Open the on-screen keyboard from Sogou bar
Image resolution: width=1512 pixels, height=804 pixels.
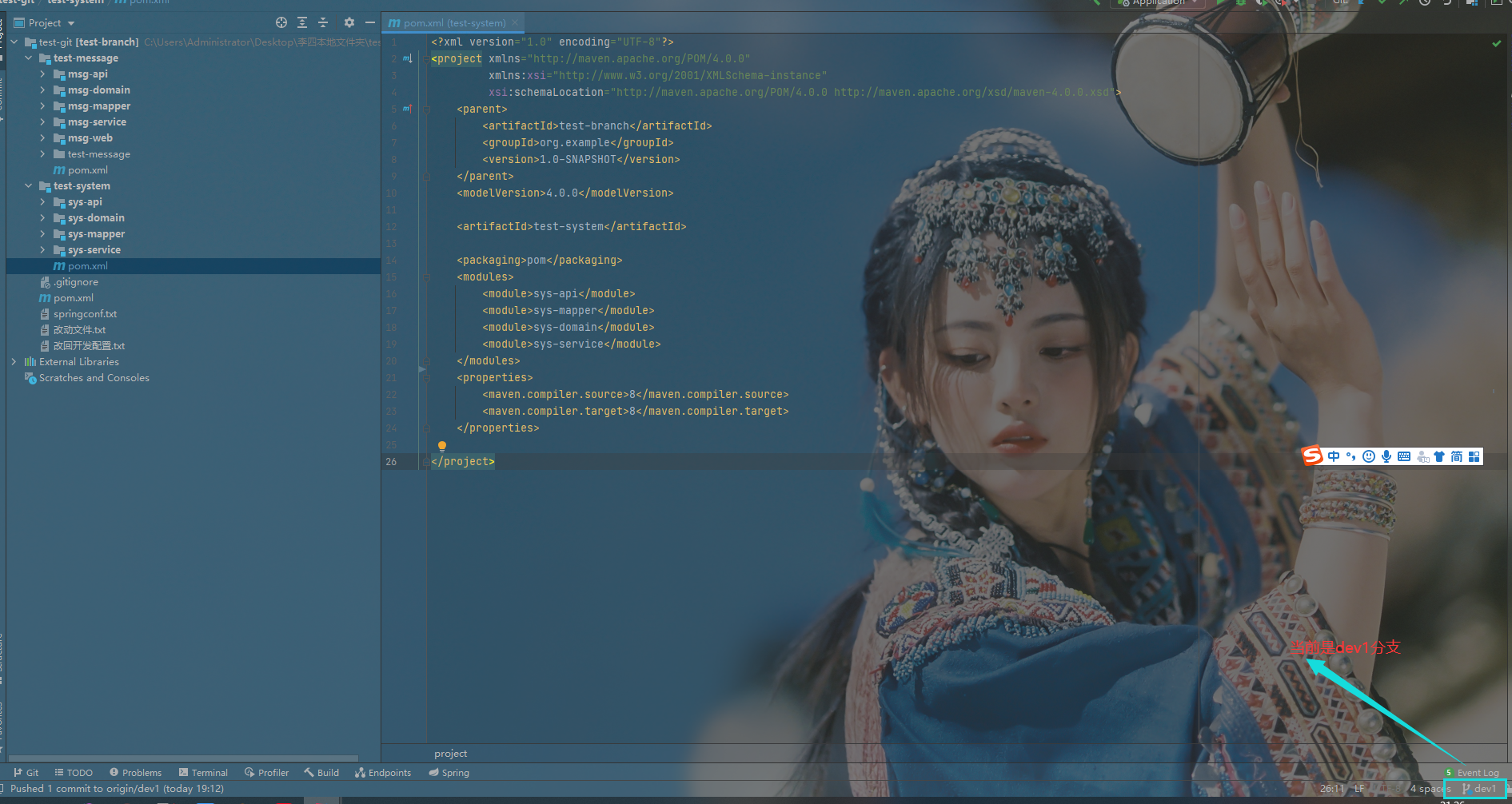1404,456
